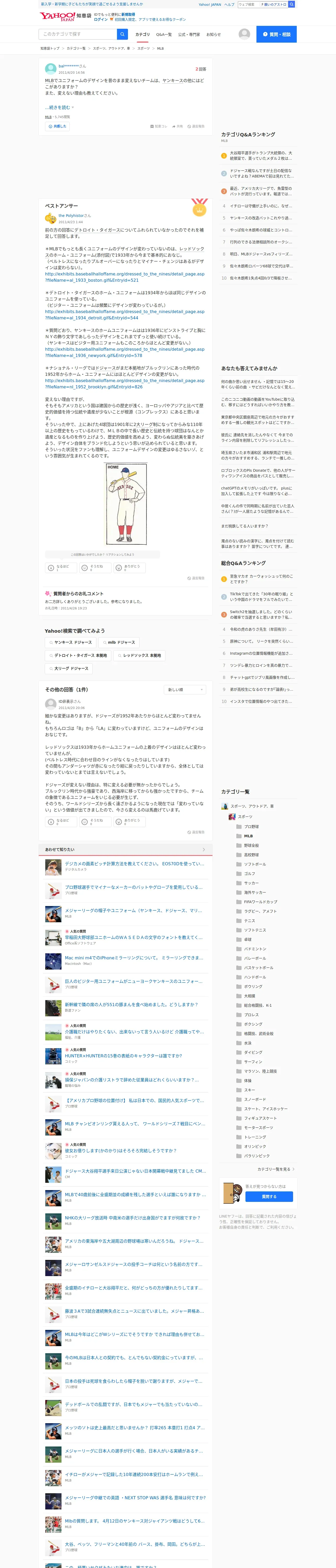Select the 公式・専門家 tab
The width and height of the screenshot is (336, 1568).
(189, 35)
